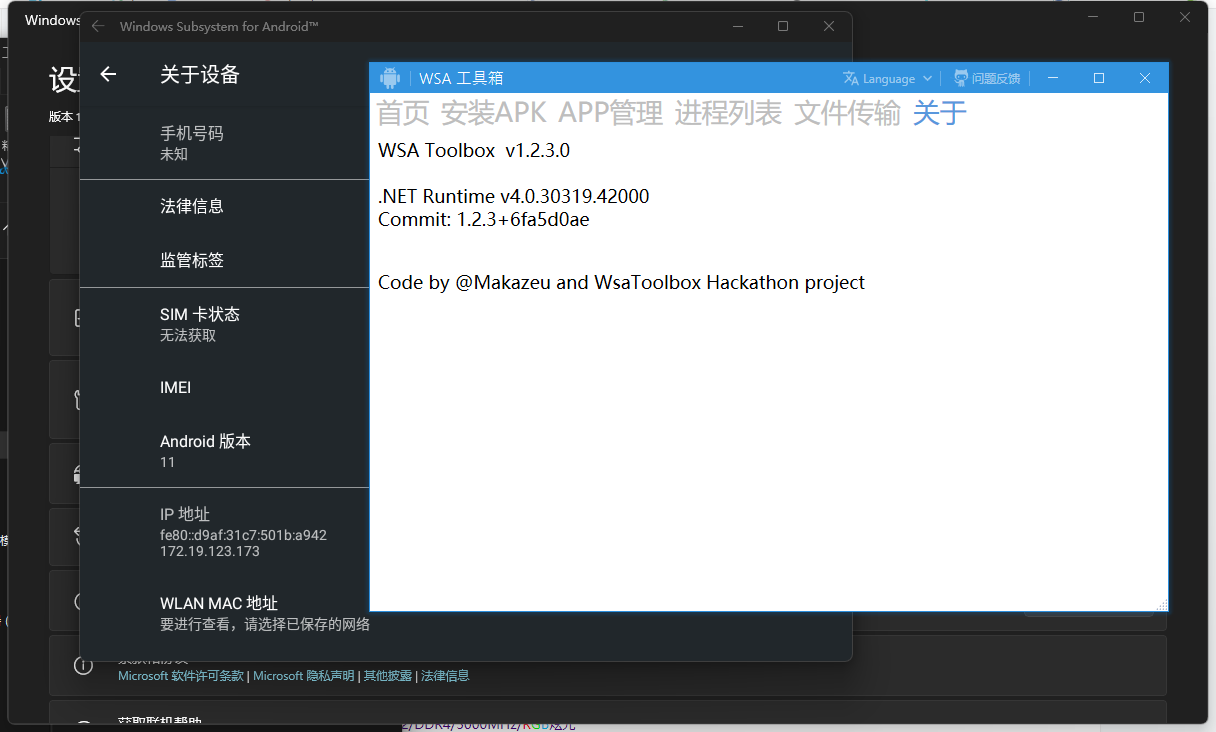Minimize the Windows Subsystem for Android window

click(737, 26)
